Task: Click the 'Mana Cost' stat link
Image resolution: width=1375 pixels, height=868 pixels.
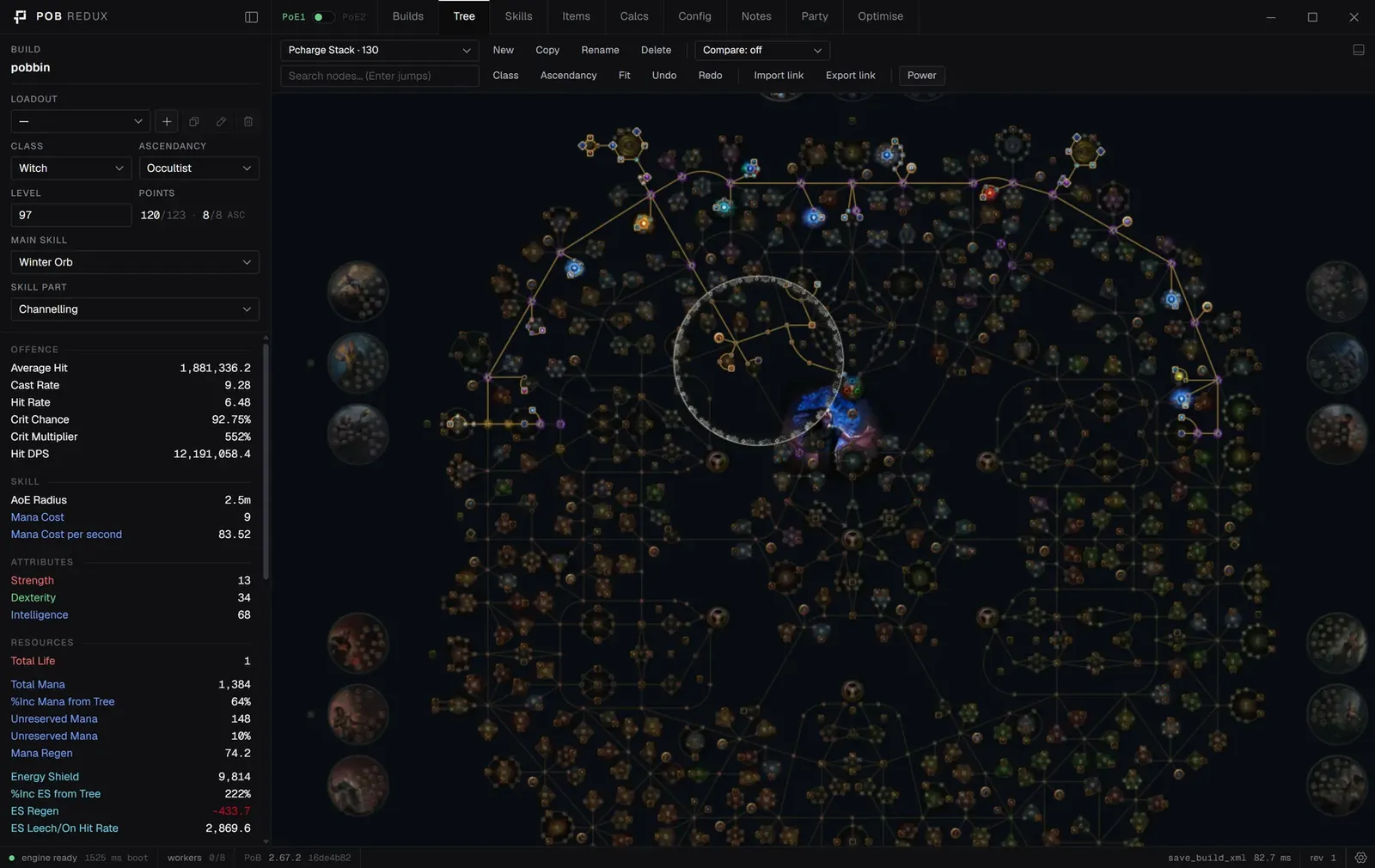Action: [37, 517]
